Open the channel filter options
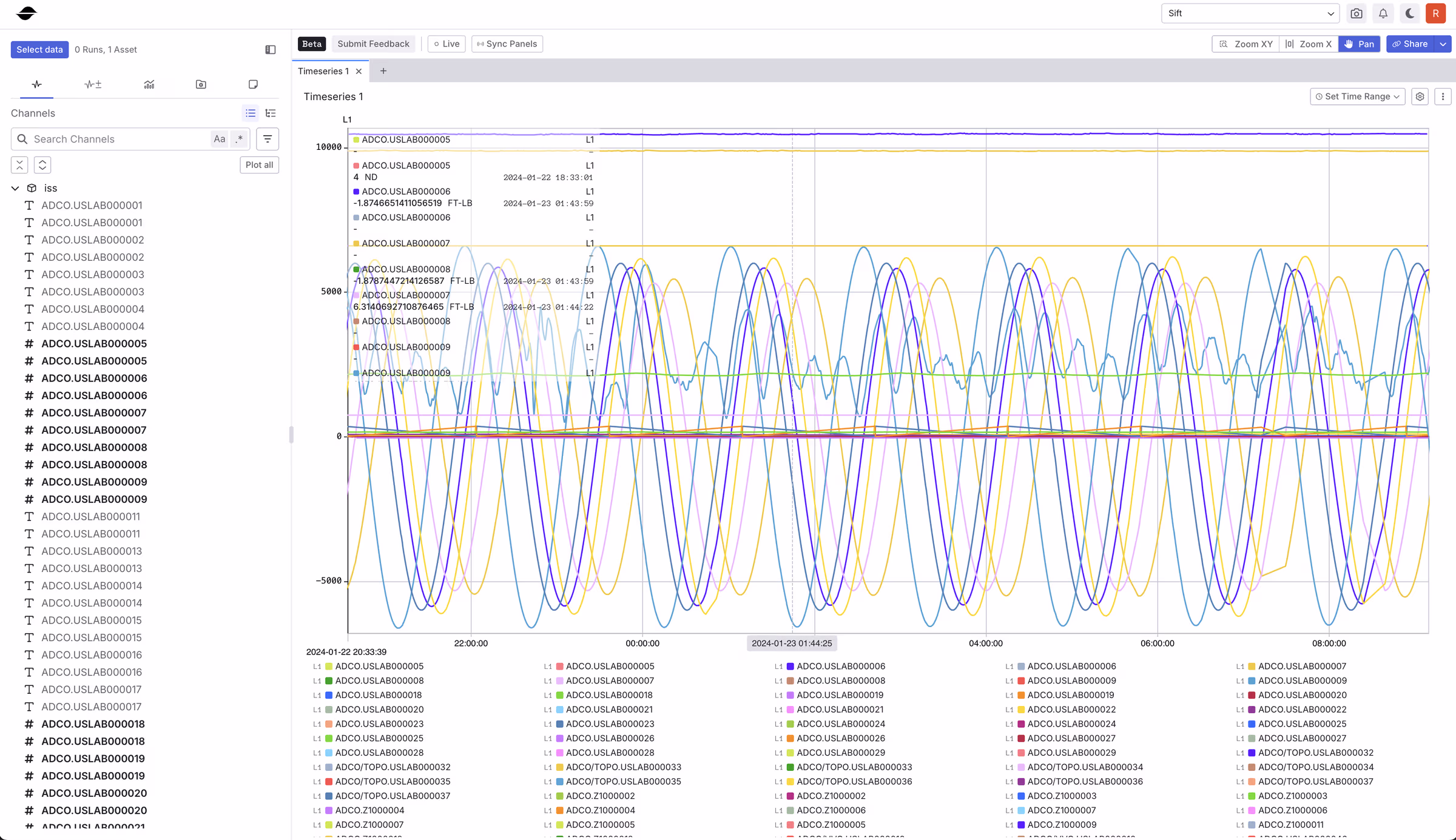 (268, 139)
